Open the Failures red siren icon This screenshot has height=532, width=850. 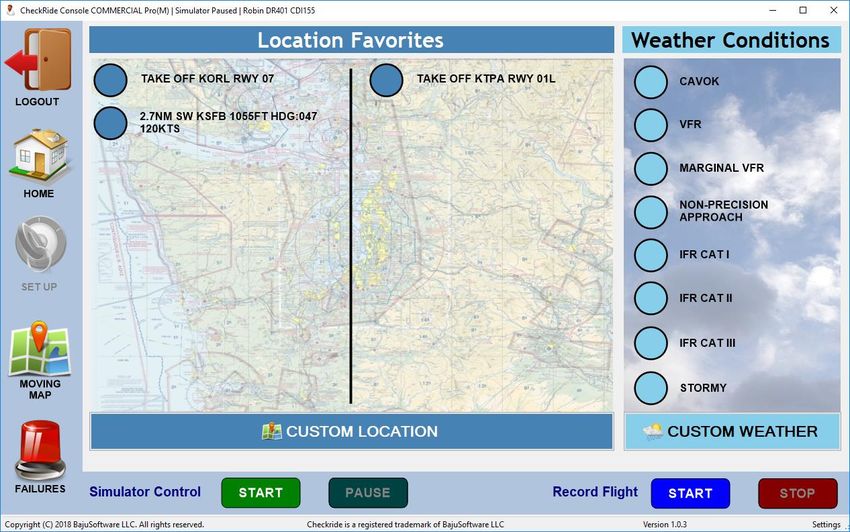[40, 450]
